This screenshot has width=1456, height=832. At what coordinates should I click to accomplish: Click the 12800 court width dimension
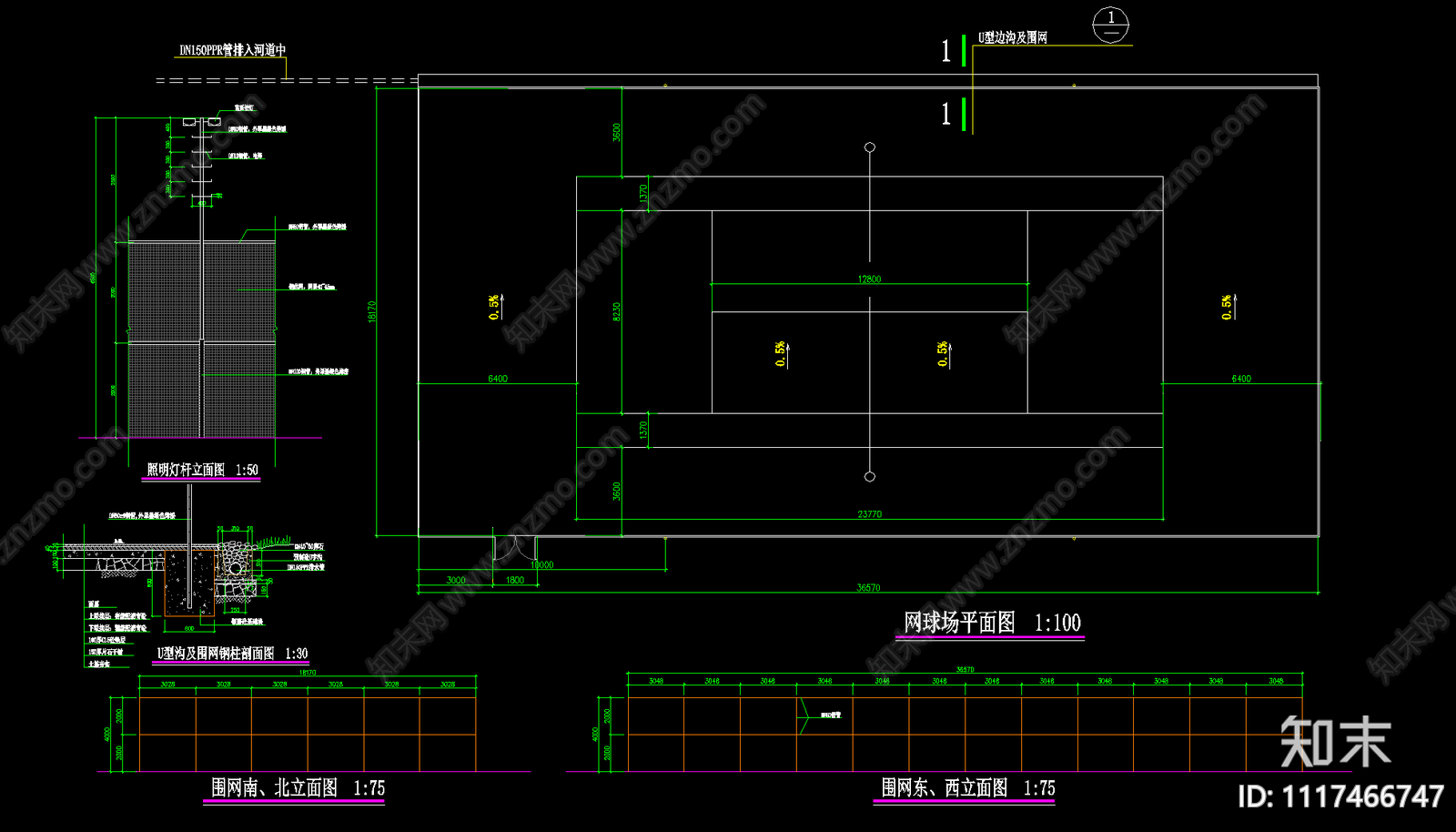869,279
